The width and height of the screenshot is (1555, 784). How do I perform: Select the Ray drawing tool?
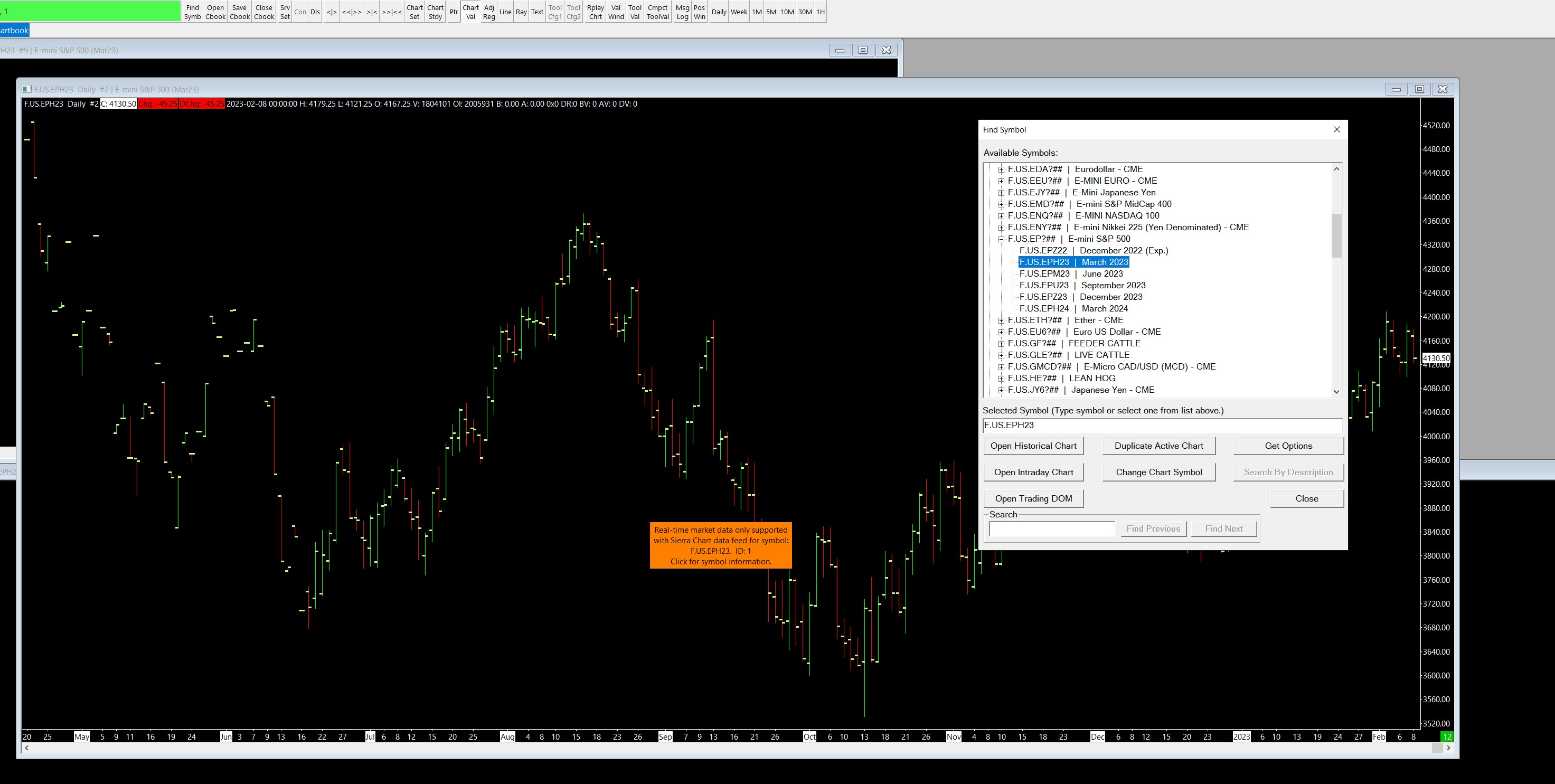click(x=521, y=12)
